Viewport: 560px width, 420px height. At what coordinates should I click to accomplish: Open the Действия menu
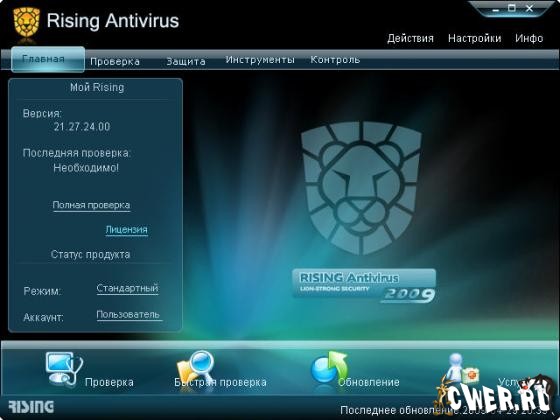pos(410,38)
